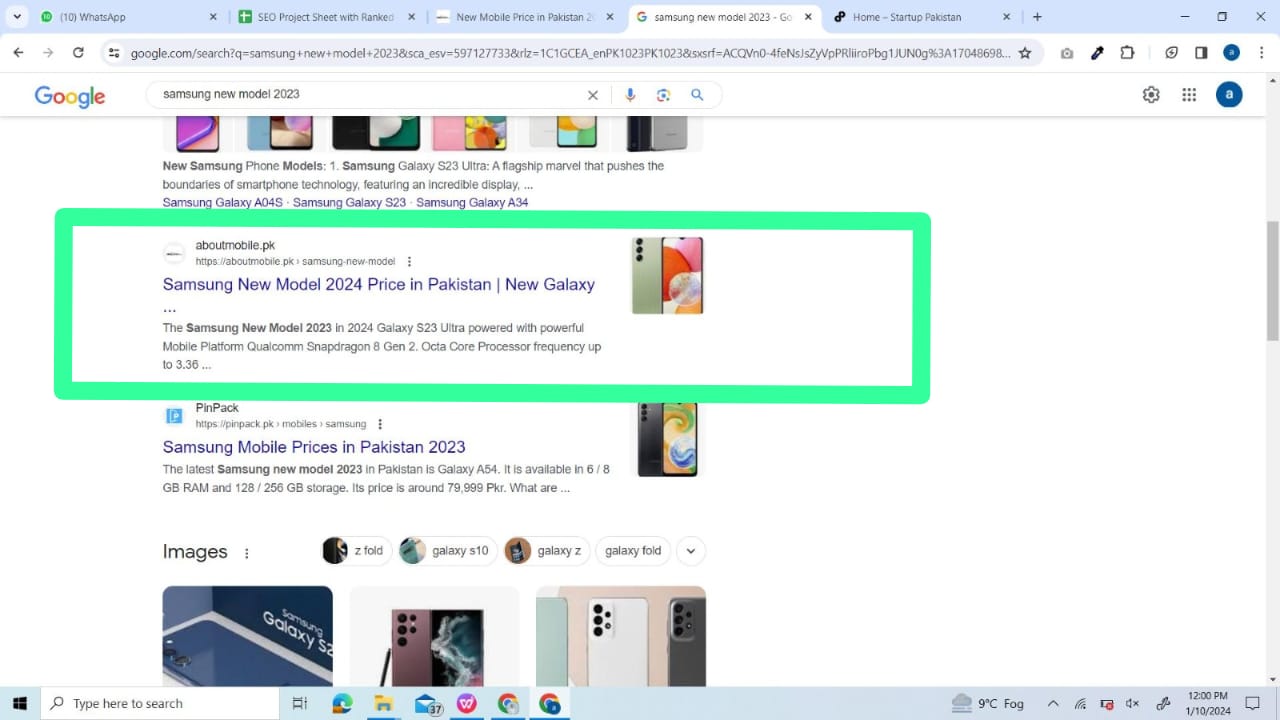The image size is (1280, 720).
Task: Open the white and gray phones thumbnail
Action: click(621, 636)
